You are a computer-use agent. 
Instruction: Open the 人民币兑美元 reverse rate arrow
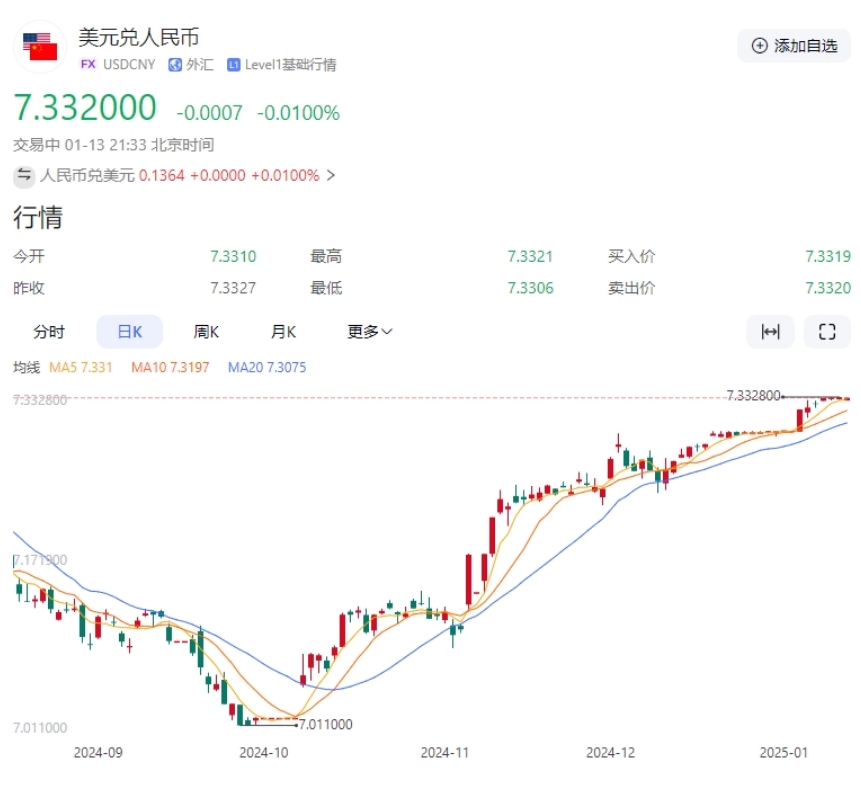(x=331, y=176)
